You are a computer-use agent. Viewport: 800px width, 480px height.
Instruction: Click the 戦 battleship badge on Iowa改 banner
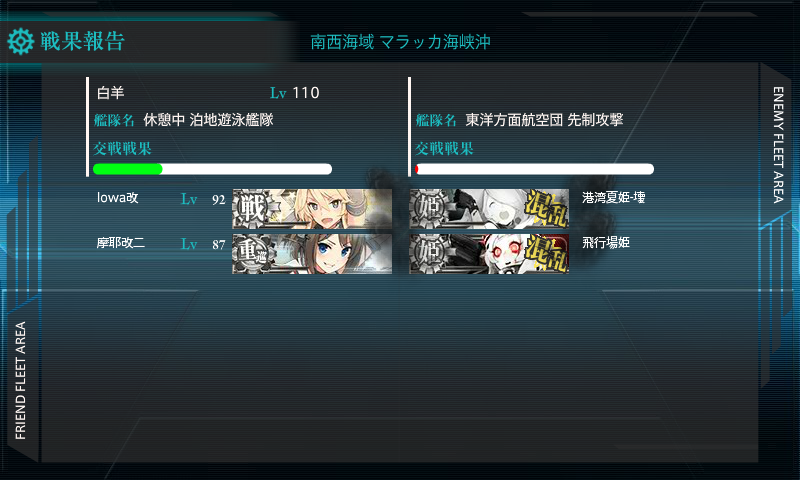(252, 208)
